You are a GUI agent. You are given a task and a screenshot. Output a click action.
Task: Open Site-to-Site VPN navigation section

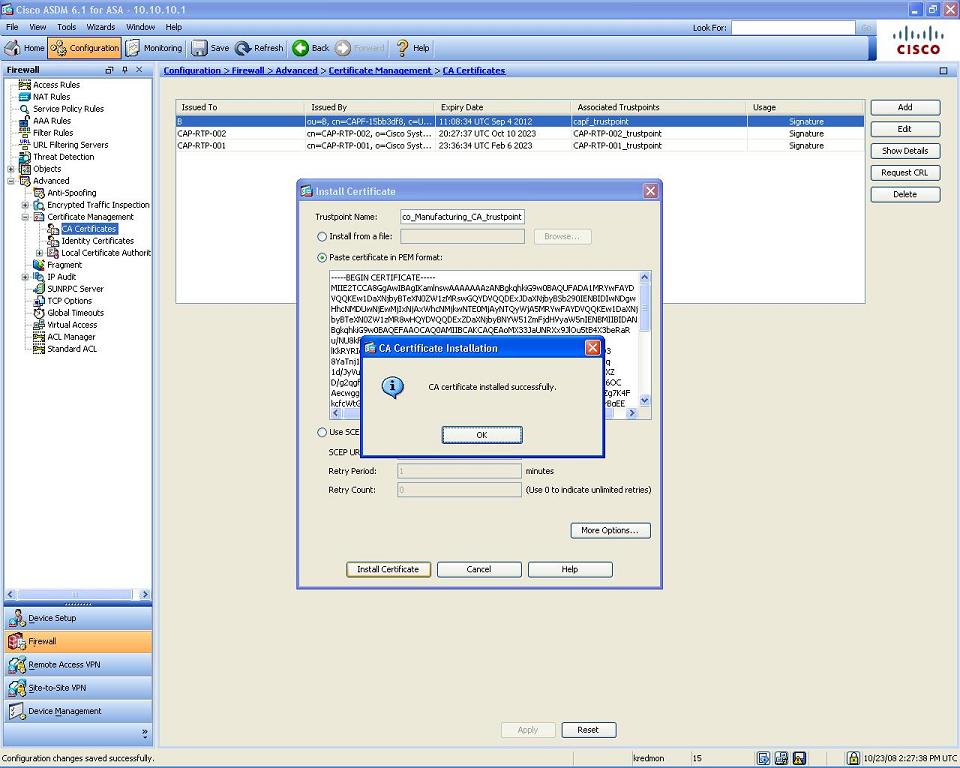tap(78, 688)
